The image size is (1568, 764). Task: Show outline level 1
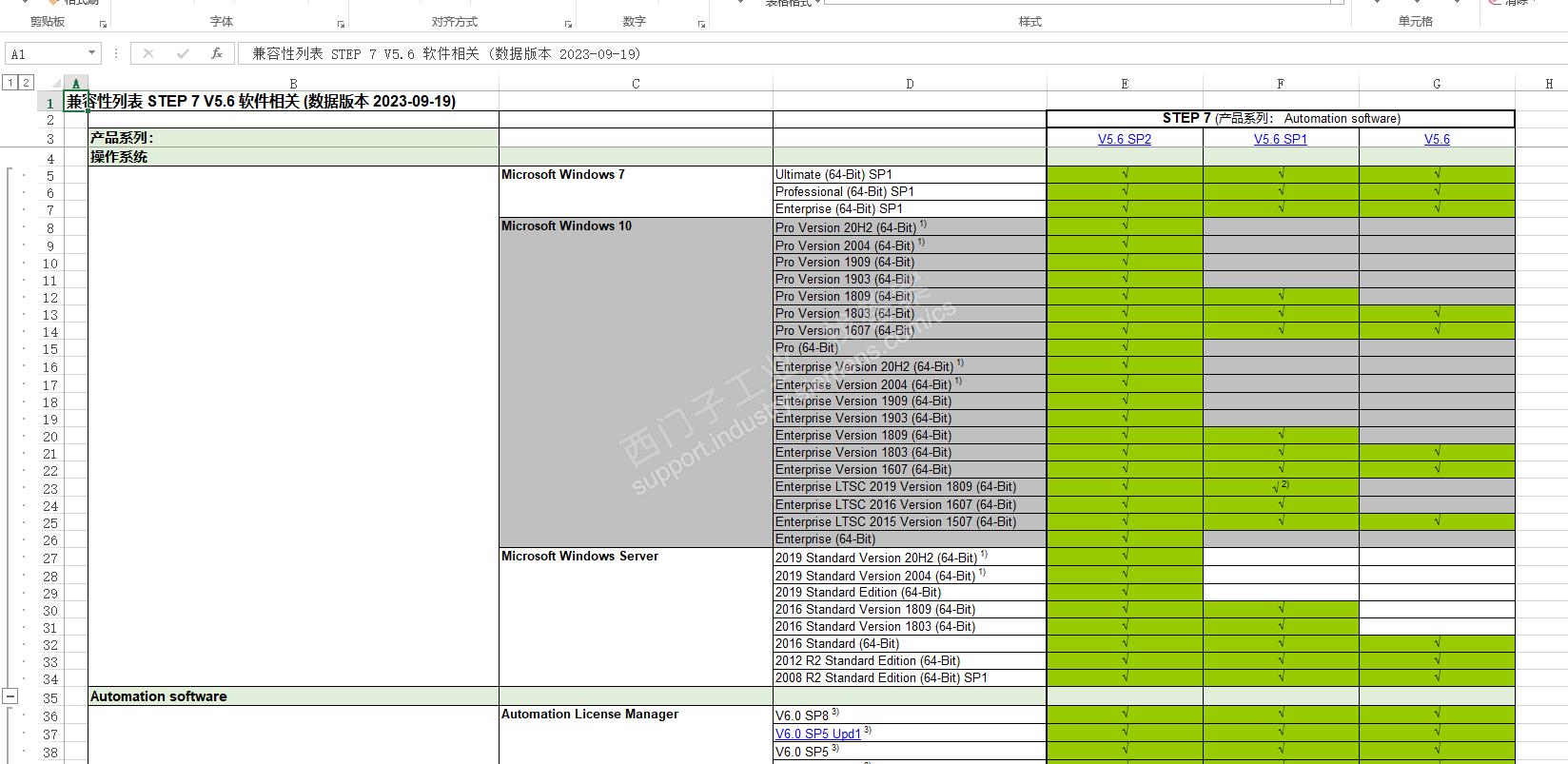pyautogui.click(x=10, y=83)
